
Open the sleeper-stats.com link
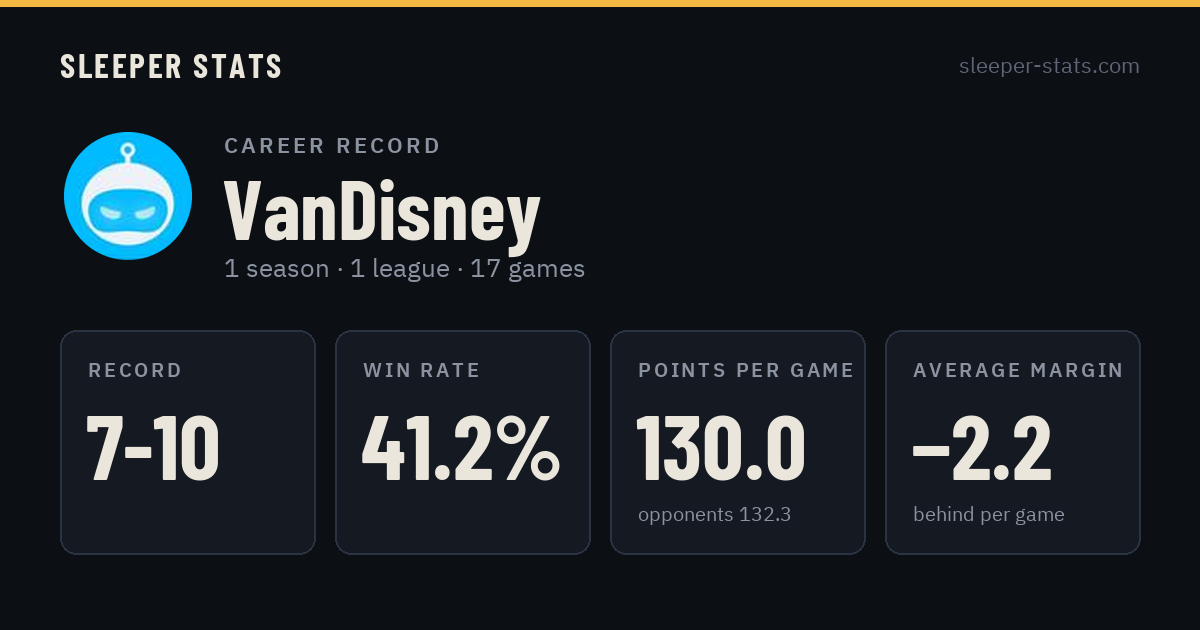[x=1049, y=66]
